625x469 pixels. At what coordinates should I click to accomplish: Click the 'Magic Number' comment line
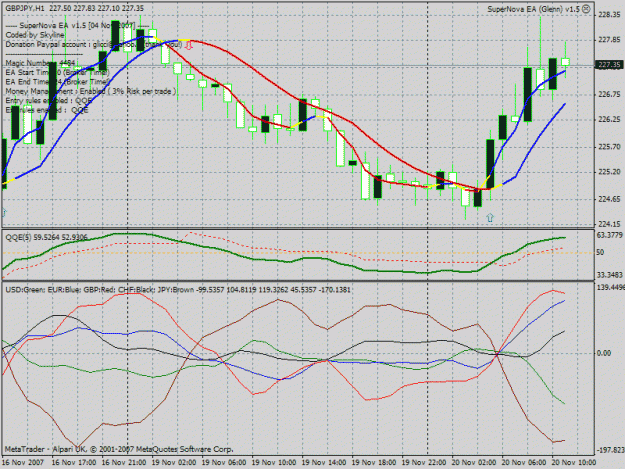(40, 63)
